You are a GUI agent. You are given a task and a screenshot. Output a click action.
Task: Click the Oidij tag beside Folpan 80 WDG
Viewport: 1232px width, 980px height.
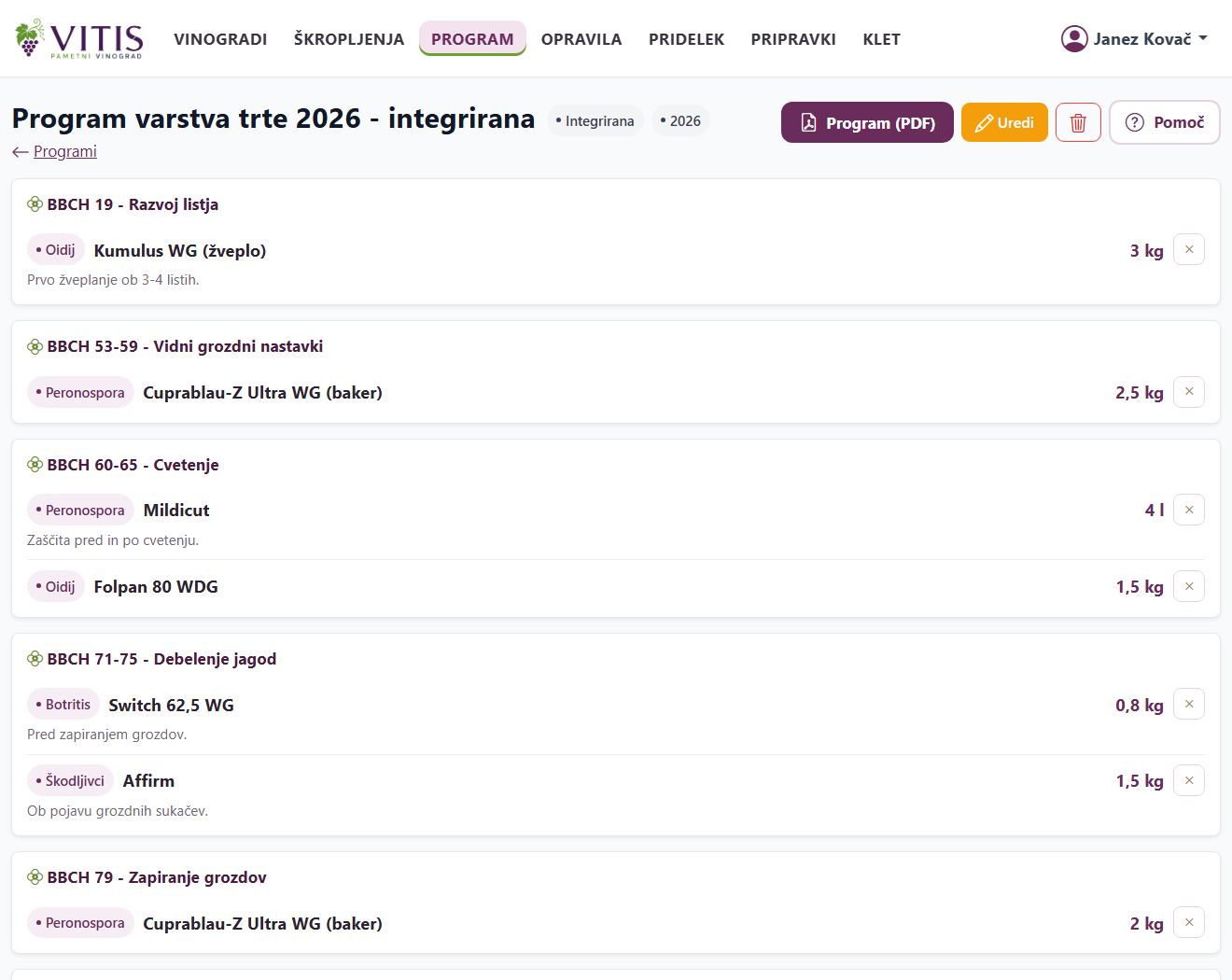[x=56, y=587]
